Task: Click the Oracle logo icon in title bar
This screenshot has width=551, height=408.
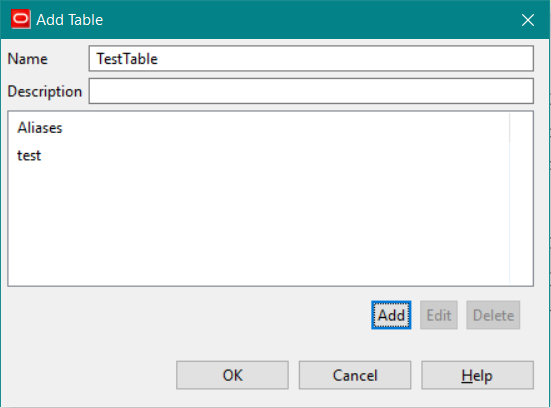Action: click(21, 19)
